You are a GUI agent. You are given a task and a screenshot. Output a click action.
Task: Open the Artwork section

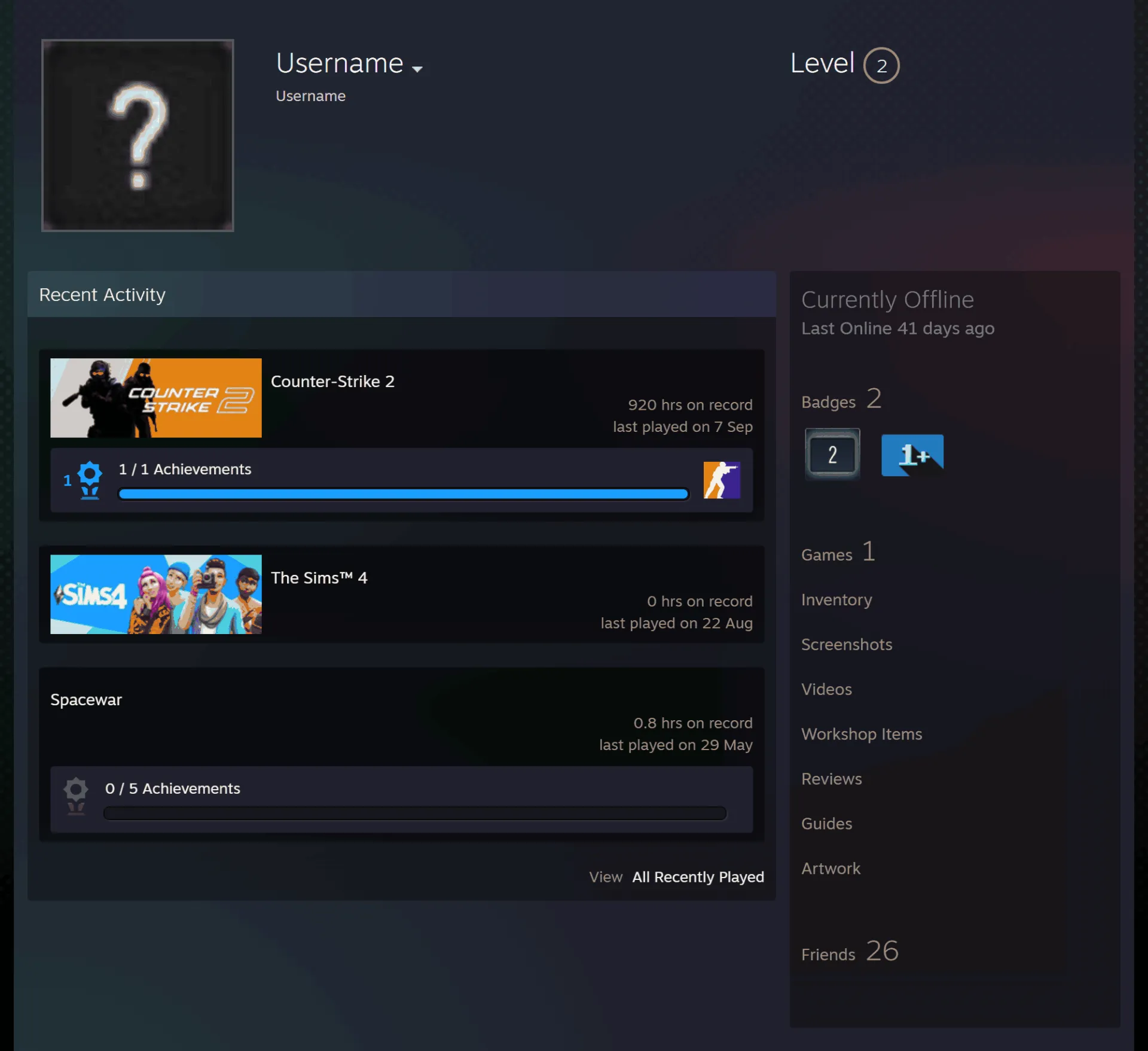click(x=831, y=869)
